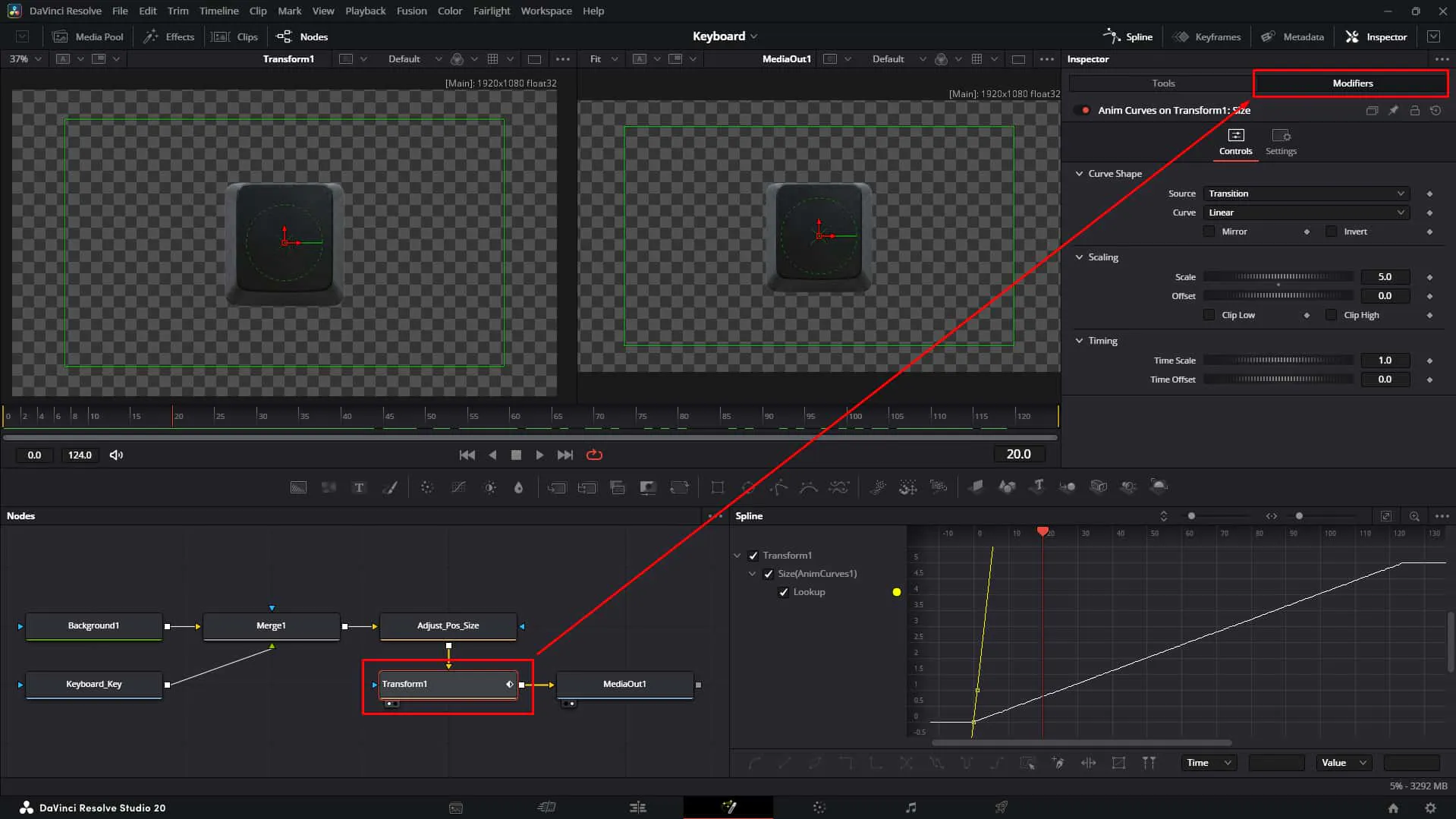Mute audio with the speaker icon
The height and width of the screenshot is (819, 1456).
(x=116, y=455)
